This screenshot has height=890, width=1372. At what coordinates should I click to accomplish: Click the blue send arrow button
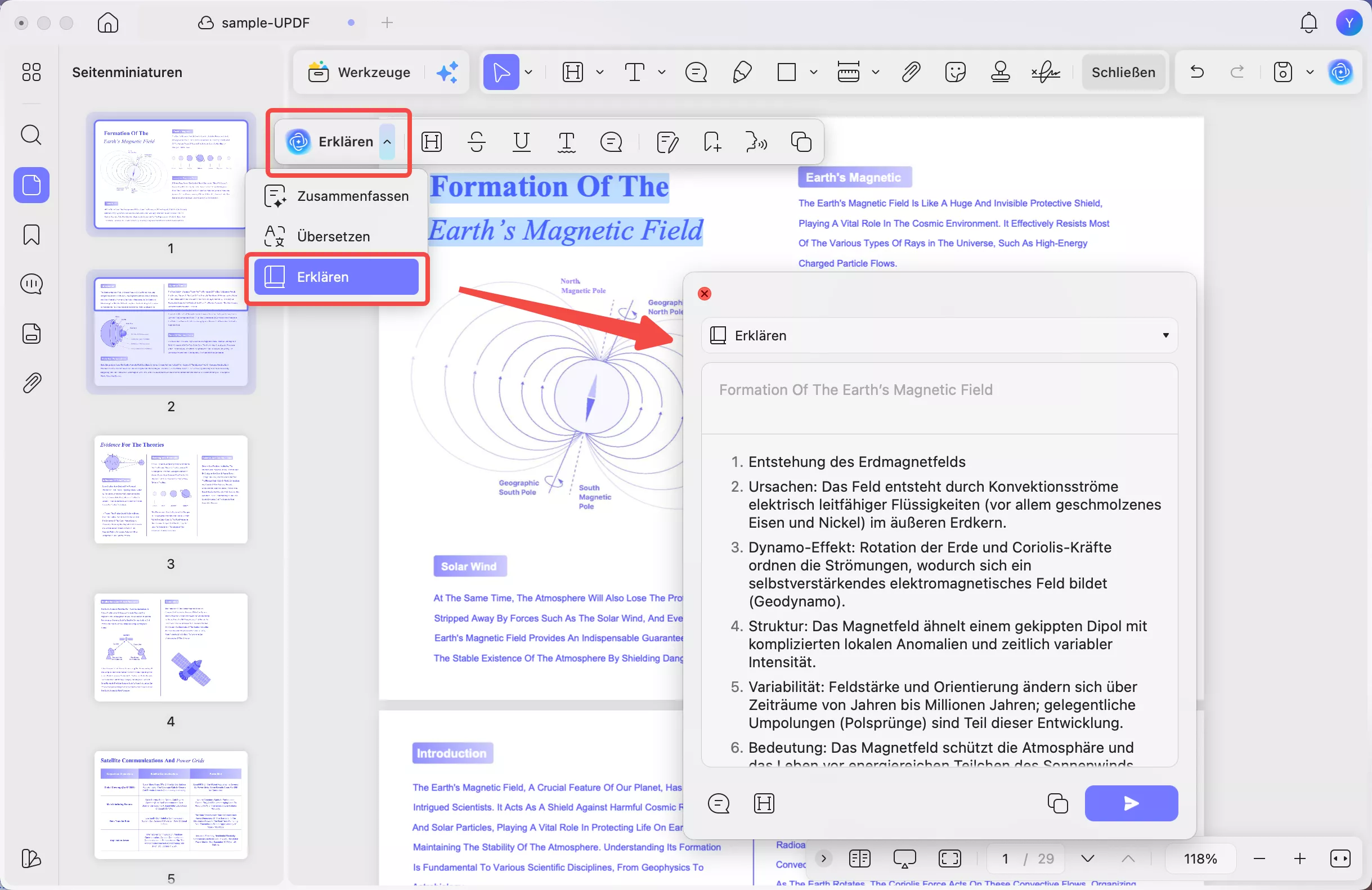pos(1131,803)
